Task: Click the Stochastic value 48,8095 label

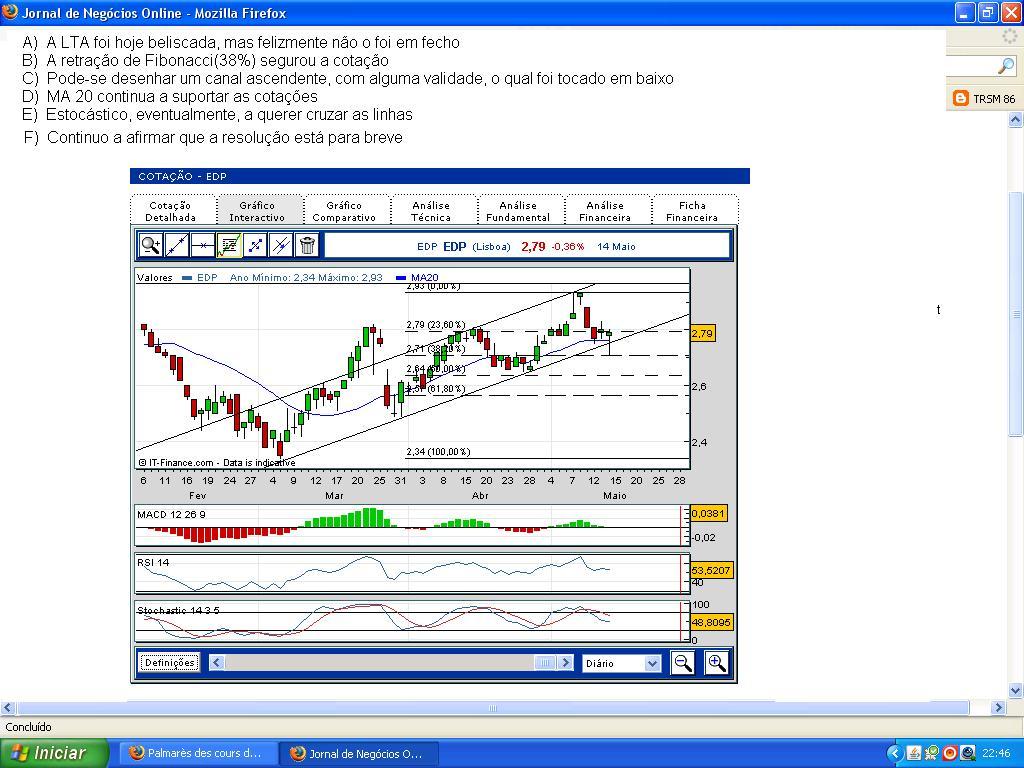Action: [711, 622]
